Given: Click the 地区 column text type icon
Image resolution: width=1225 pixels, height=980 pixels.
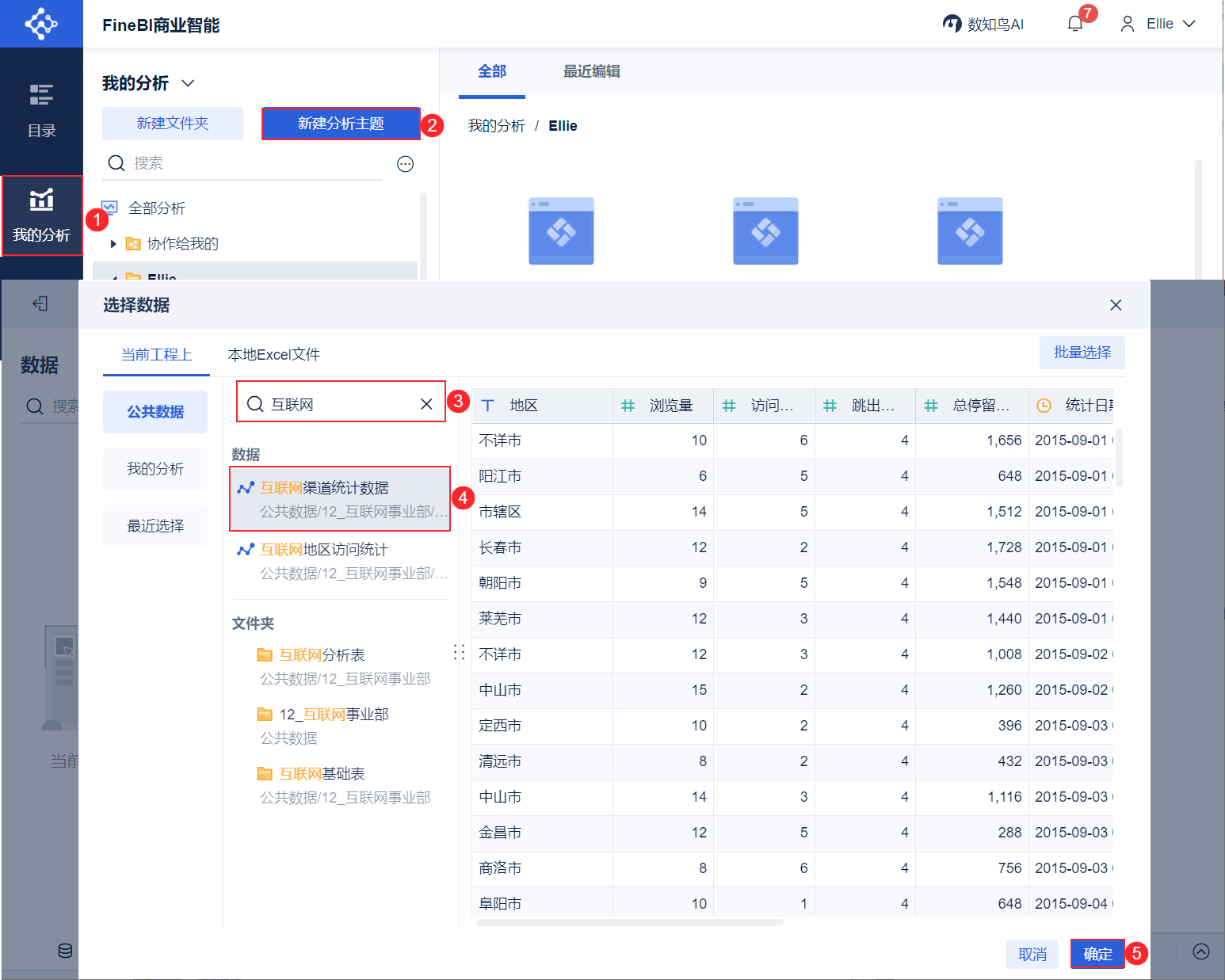Looking at the screenshot, I should point(488,406).
